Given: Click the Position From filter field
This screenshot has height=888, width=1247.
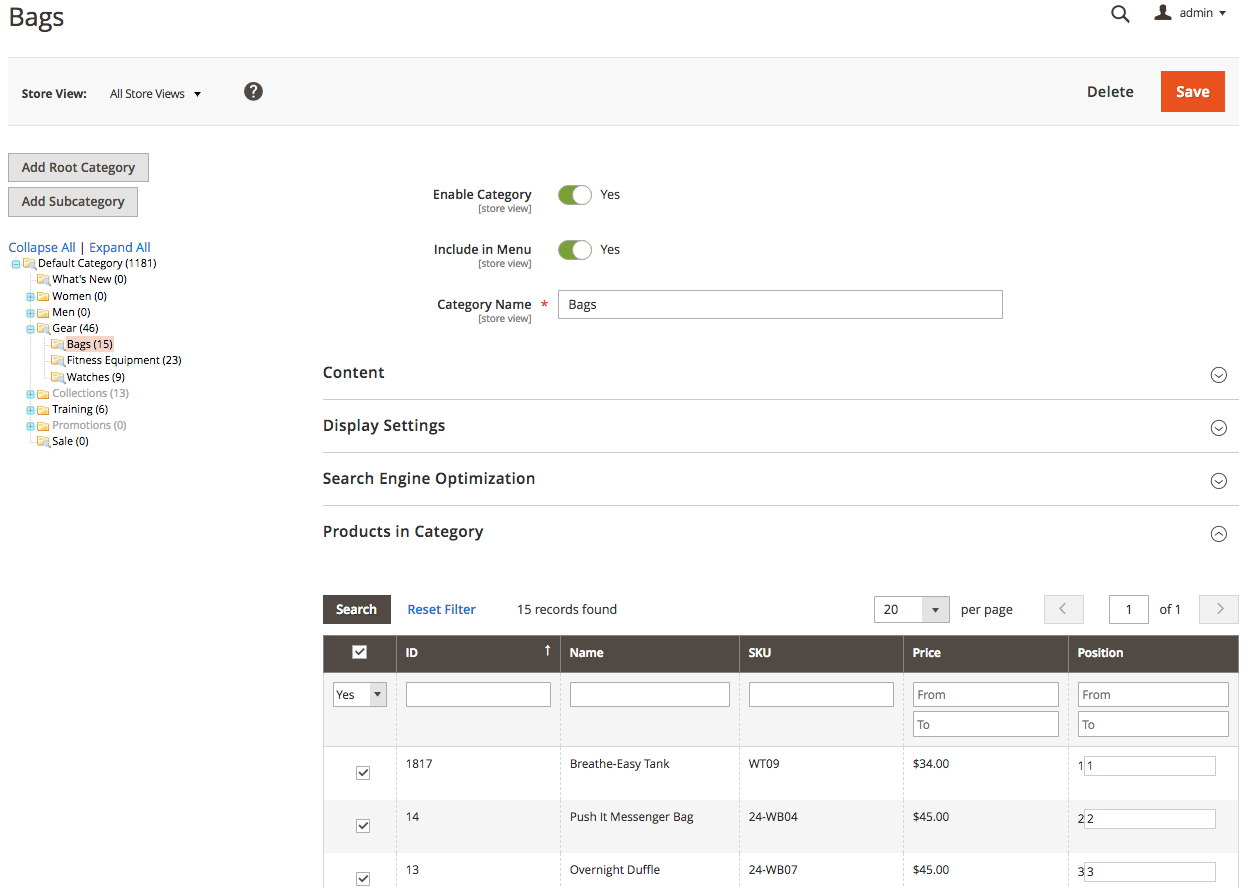Looking at the screenshot, I should 1153,694.
